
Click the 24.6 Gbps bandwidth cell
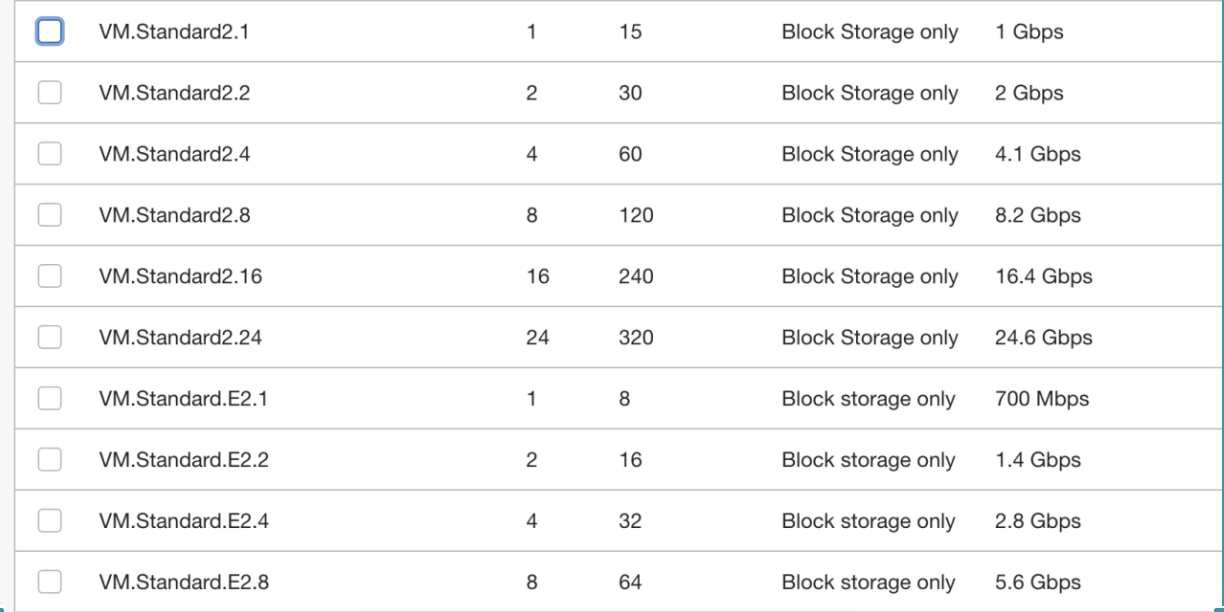click(1044, 338)
